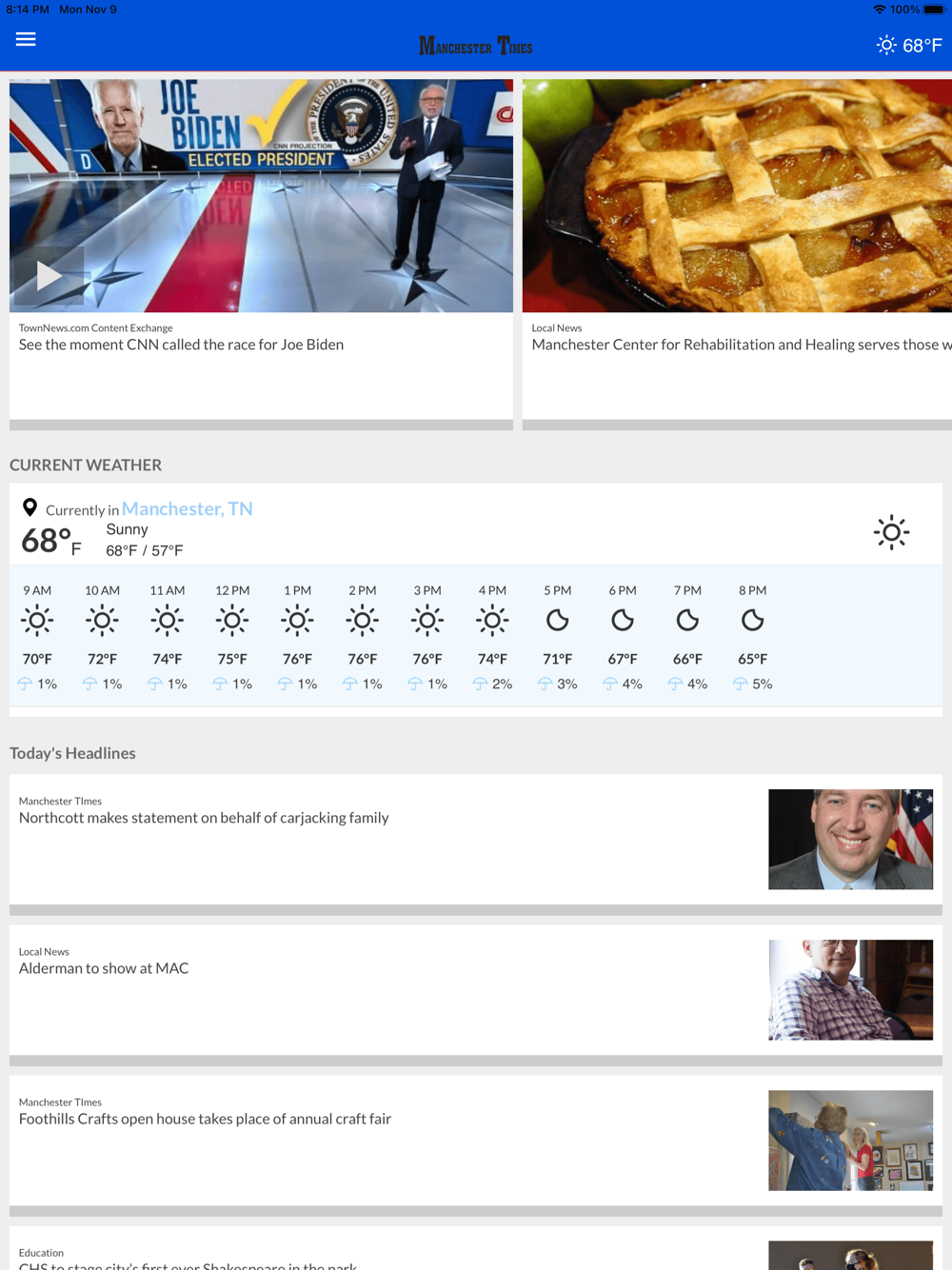Select the 6 PM moon forecast icon
The image size is (952, 1270).
click(623, 621)
